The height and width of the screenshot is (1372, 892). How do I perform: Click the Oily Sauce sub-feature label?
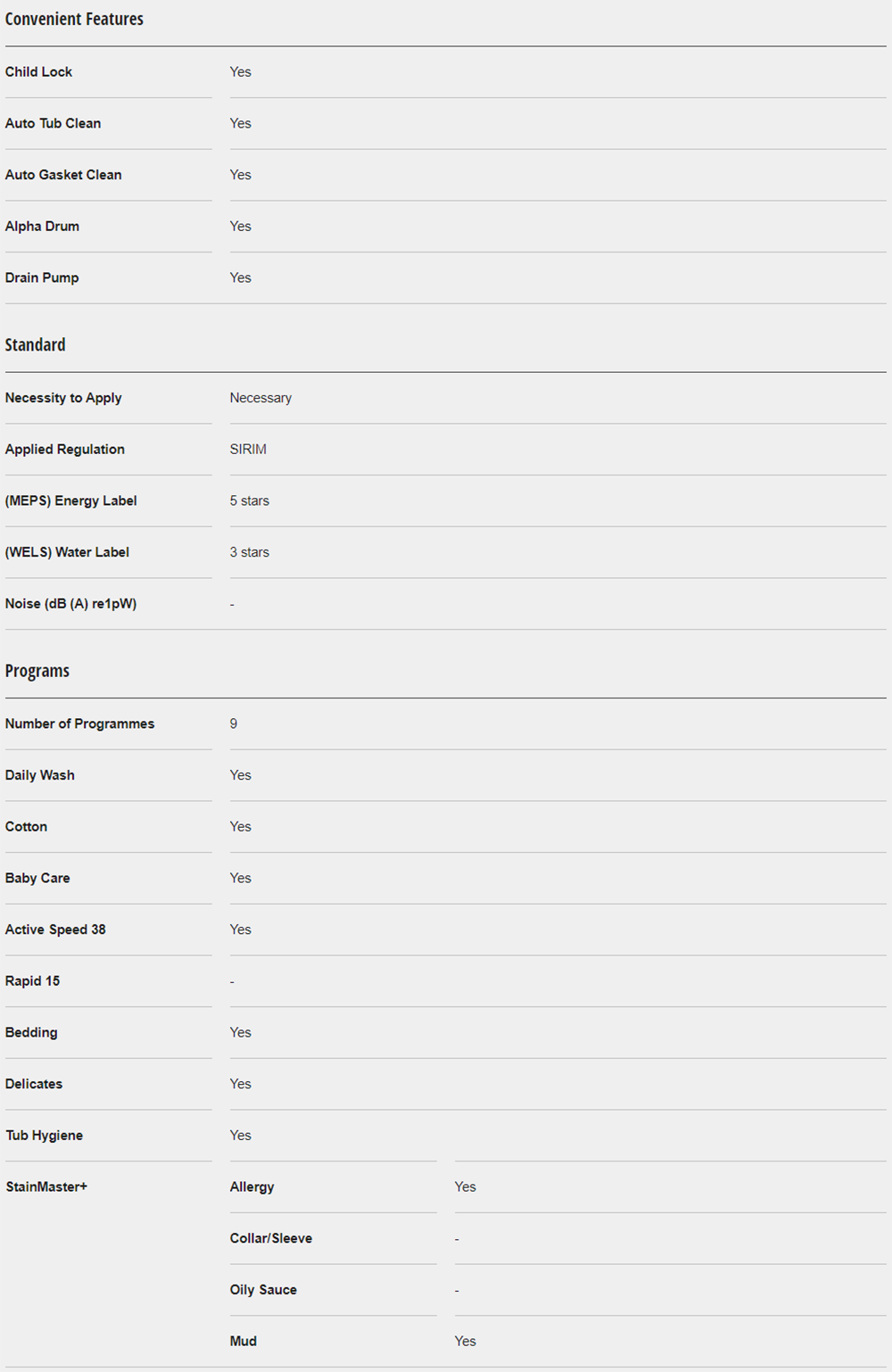[263, 1290]
